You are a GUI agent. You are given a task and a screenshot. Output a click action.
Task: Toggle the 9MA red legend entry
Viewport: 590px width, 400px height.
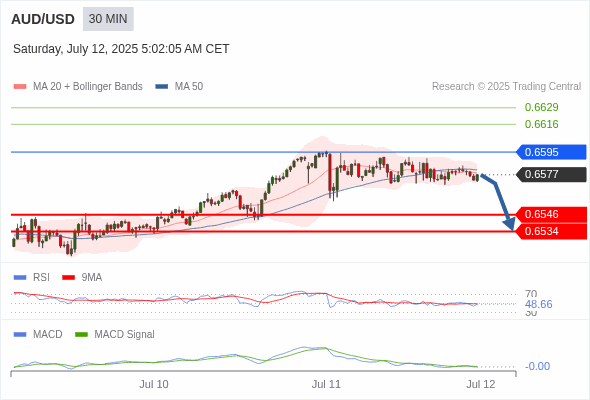point(82,277)
